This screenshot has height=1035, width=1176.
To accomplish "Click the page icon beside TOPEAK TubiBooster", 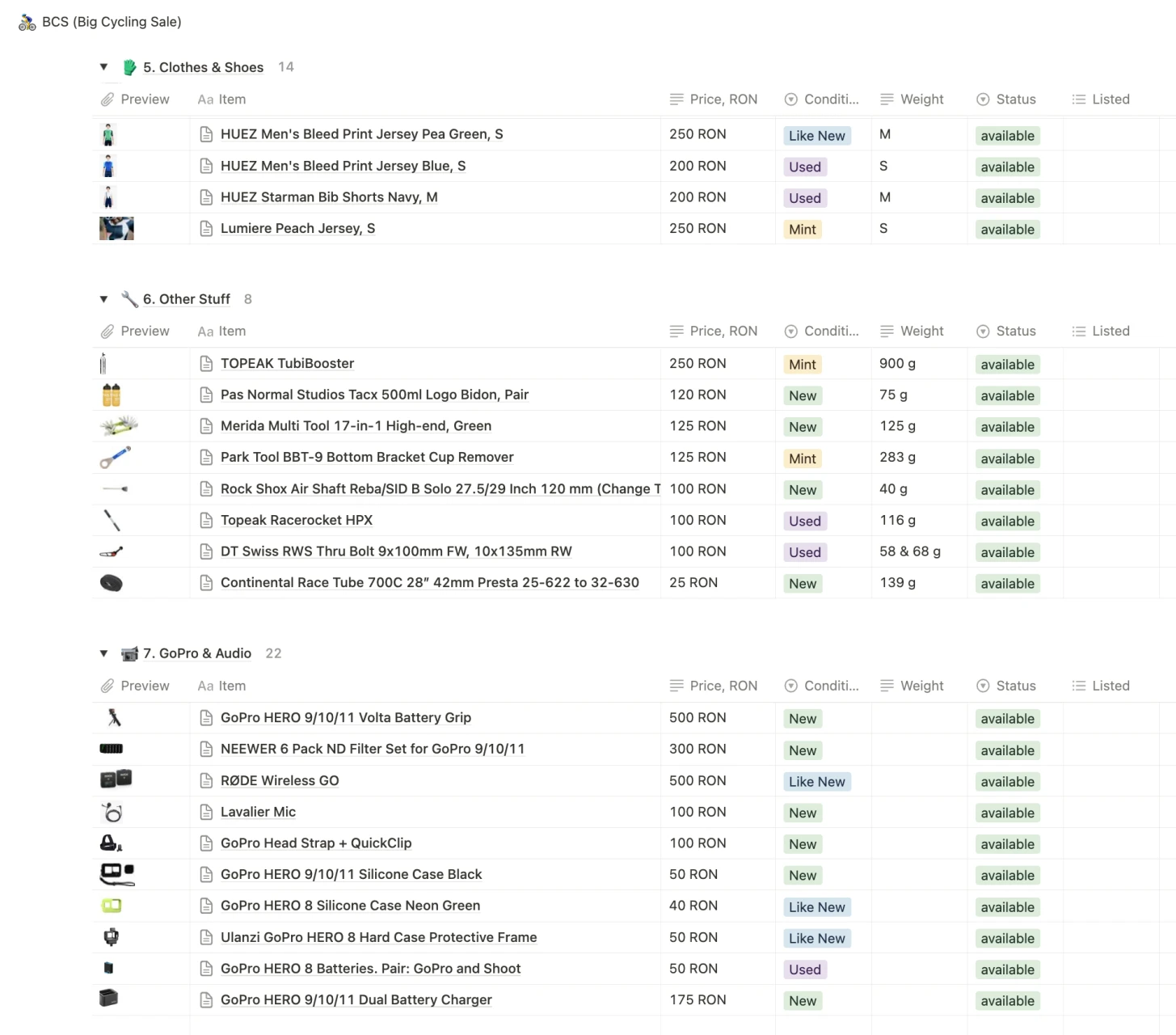I will (206, 364).
